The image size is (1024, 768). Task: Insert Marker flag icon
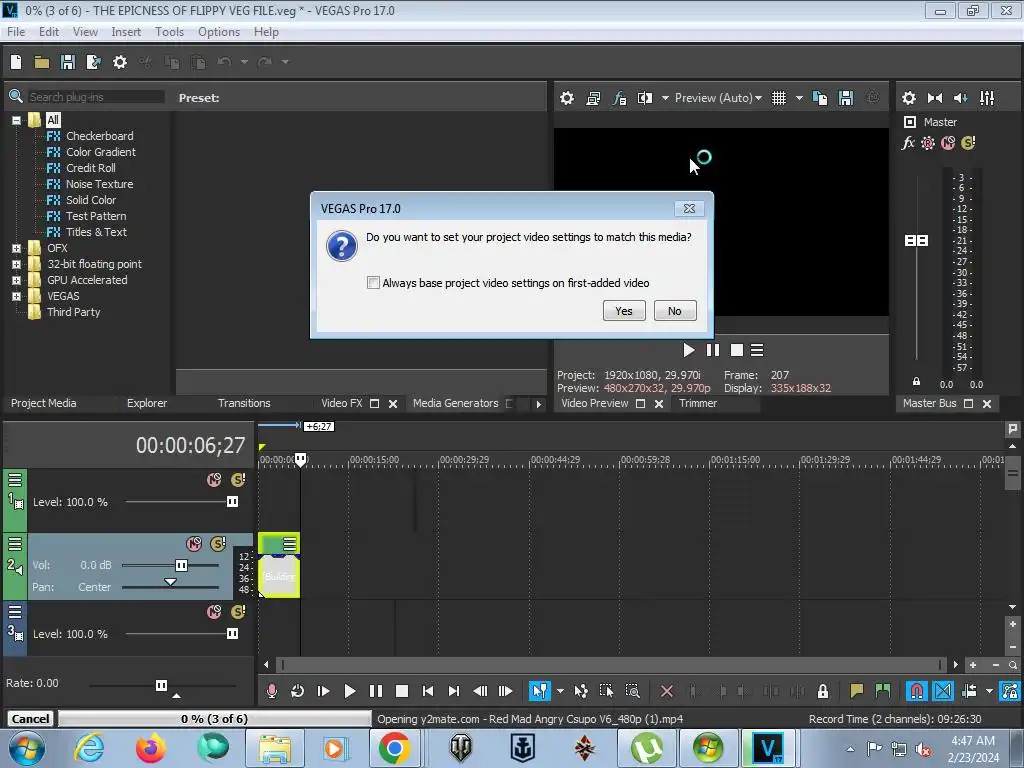pos(856,691)
